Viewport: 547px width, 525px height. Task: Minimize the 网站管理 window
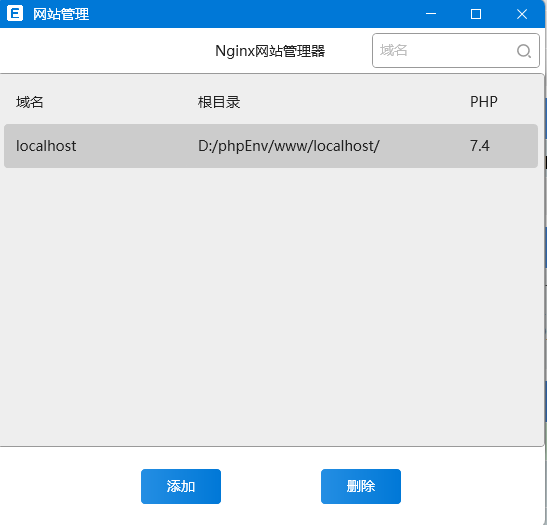[x=431, y=14]
